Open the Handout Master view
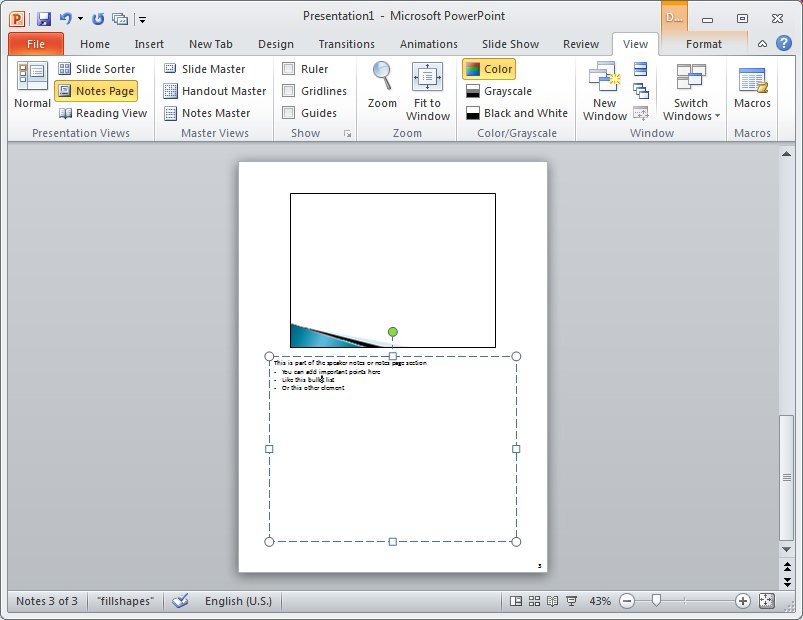The image size is (803, 620). coord(218,90)
